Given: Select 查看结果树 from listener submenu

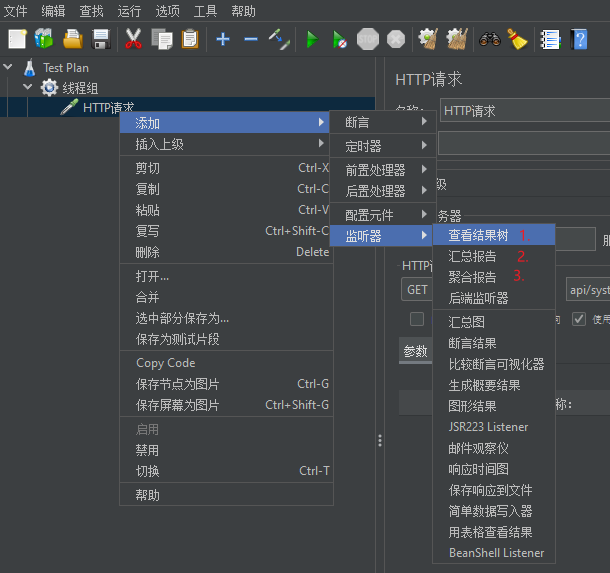Looking at the screenshot, I should (478, 236).
